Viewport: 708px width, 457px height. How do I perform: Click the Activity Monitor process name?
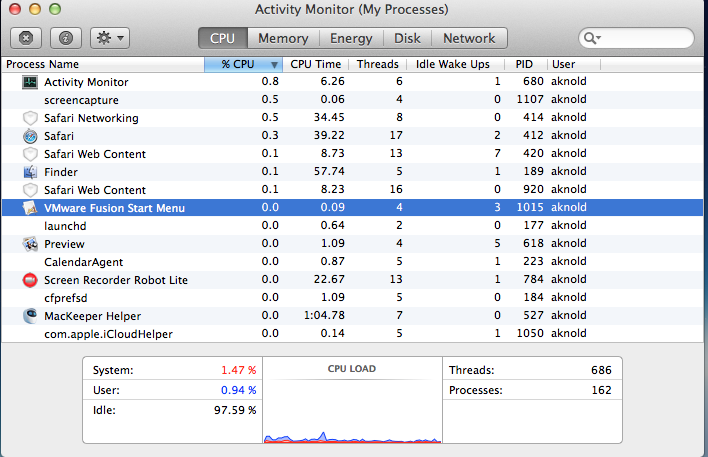pyautogui.click(x=86, y=82)
